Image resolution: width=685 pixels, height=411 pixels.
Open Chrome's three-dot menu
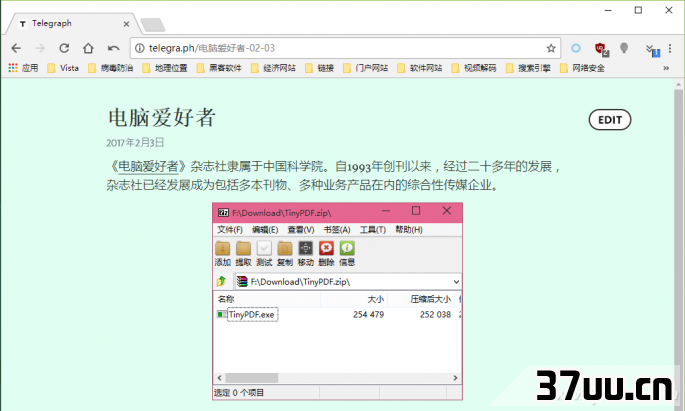tap(670, 48)
